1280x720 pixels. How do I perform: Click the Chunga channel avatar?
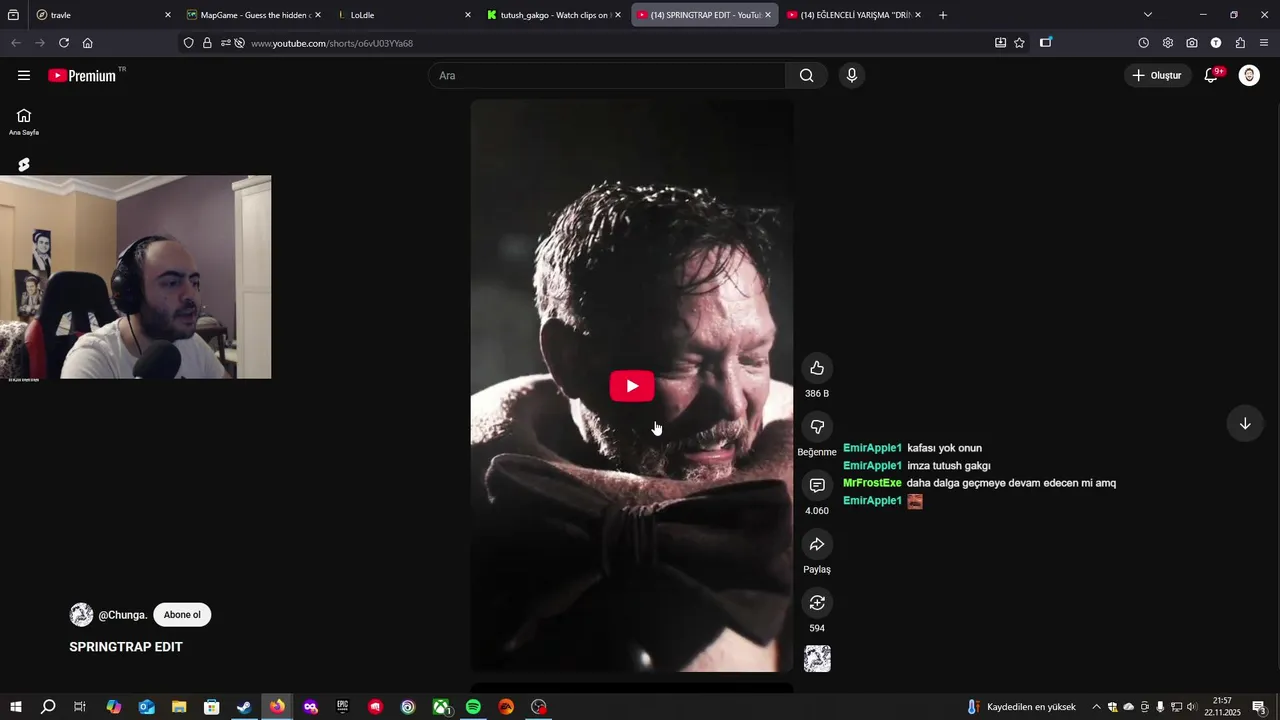pyautogui.click(x=81, y=615)
